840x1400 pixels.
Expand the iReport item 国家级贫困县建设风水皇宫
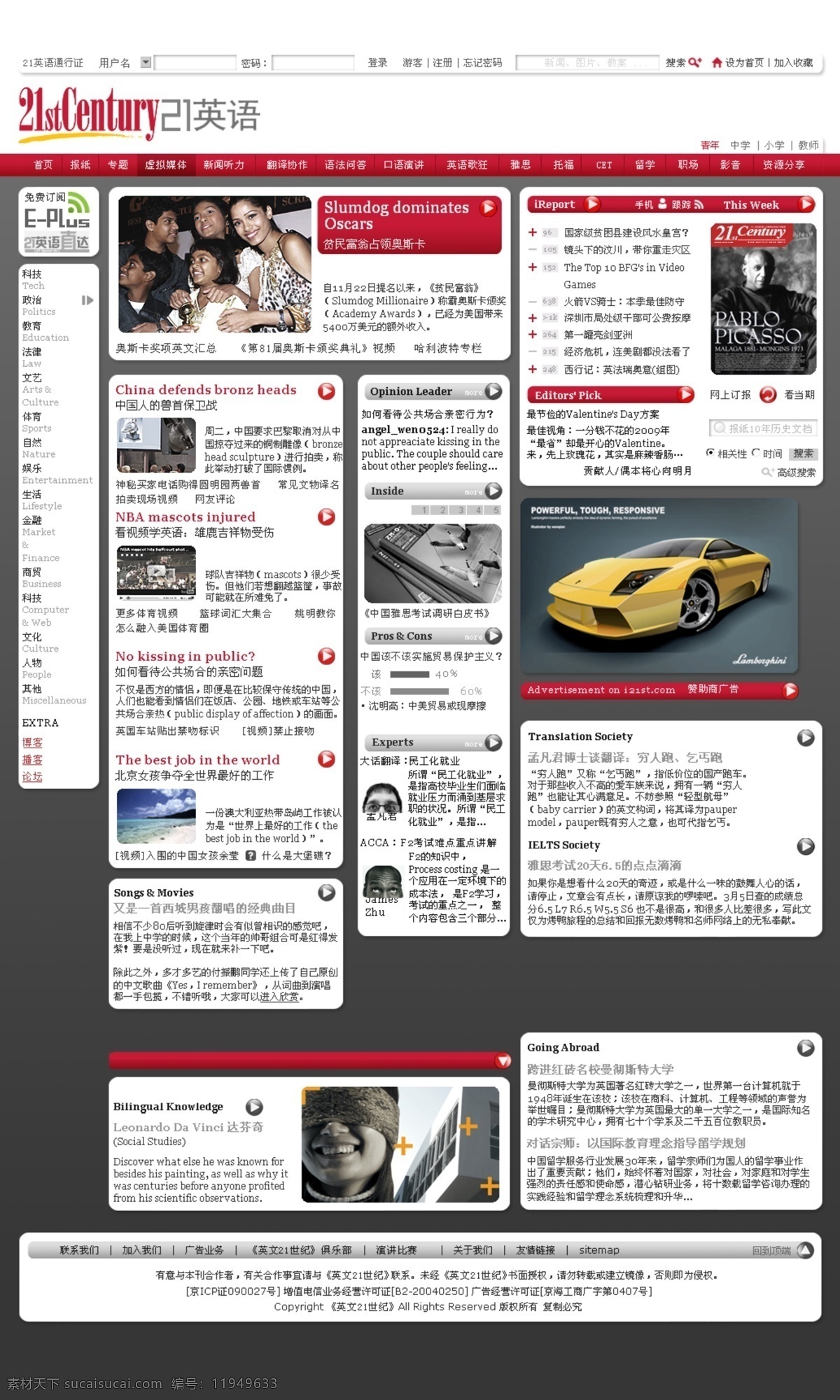click(533, 232)
